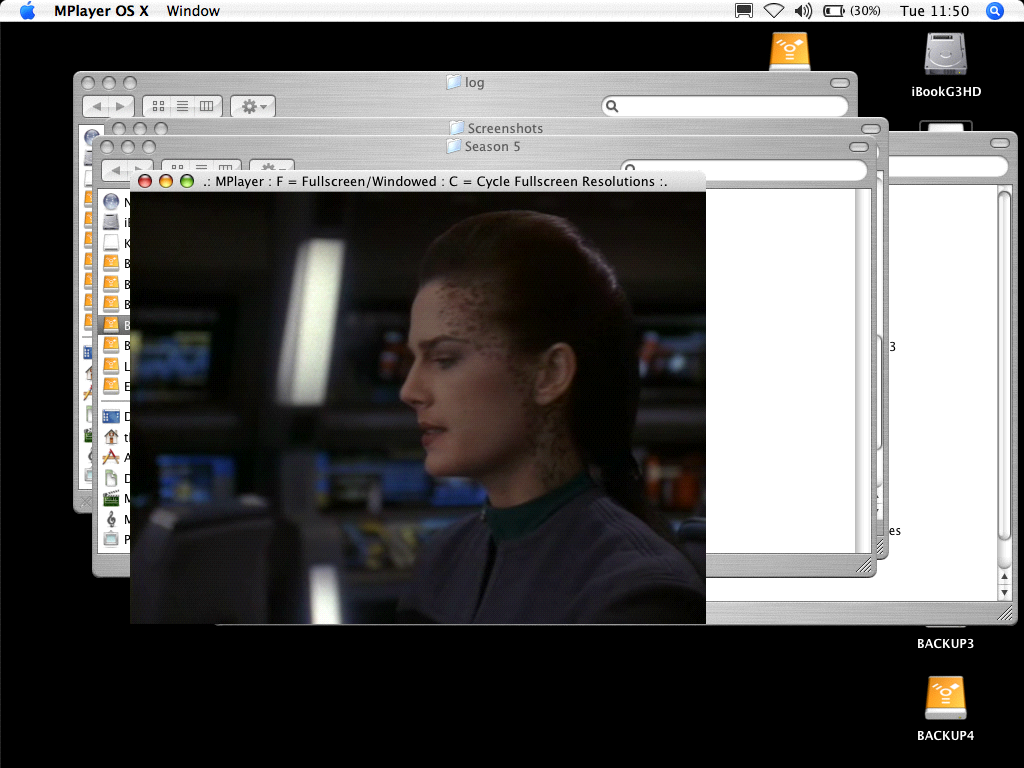The width and height of the screenshot is (1024, 768).
Task: Click the MPlayer video picture
Action: tap(418, 408)
